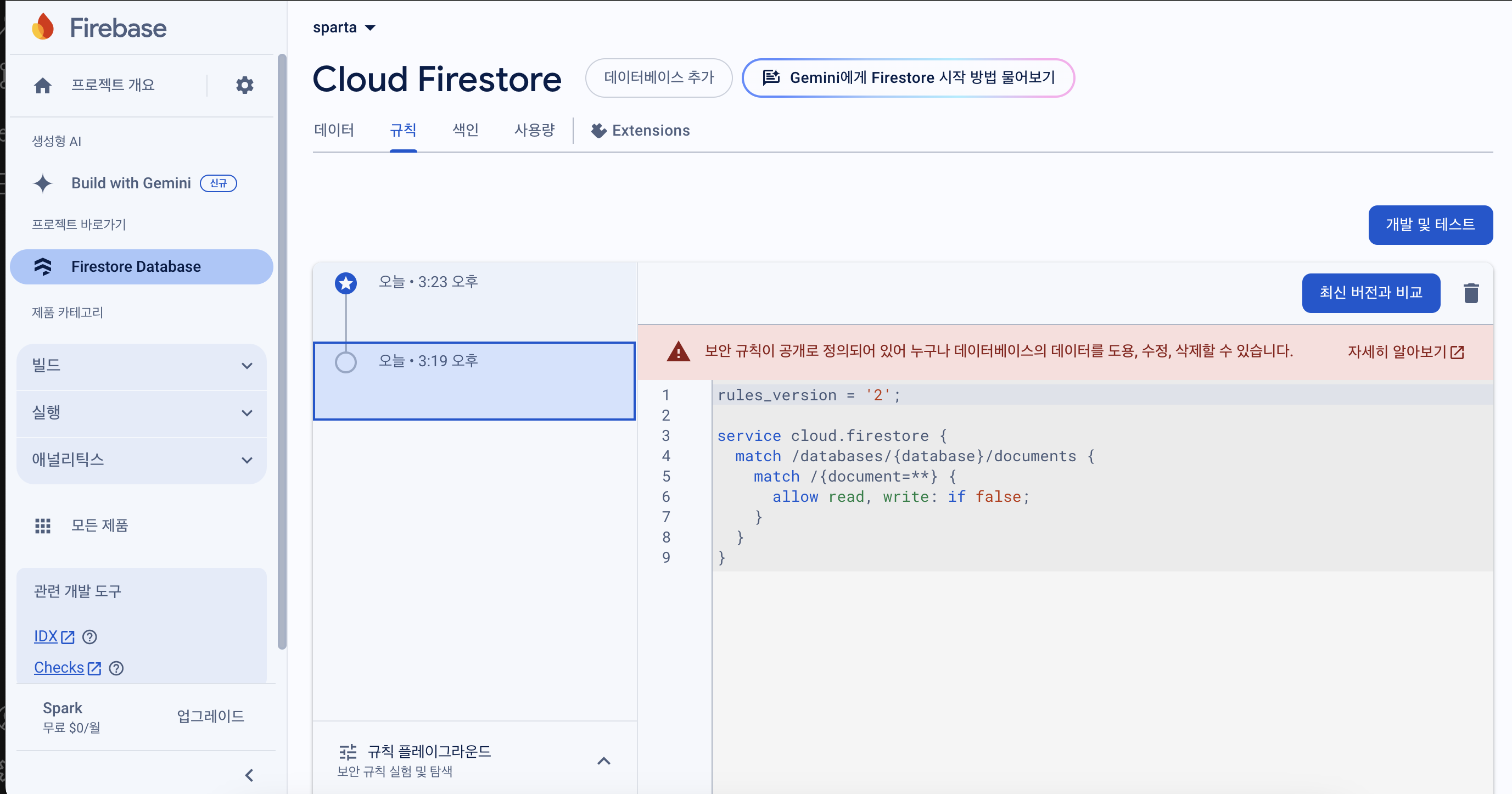Click the Firebase flame logo

click(43, 27)
